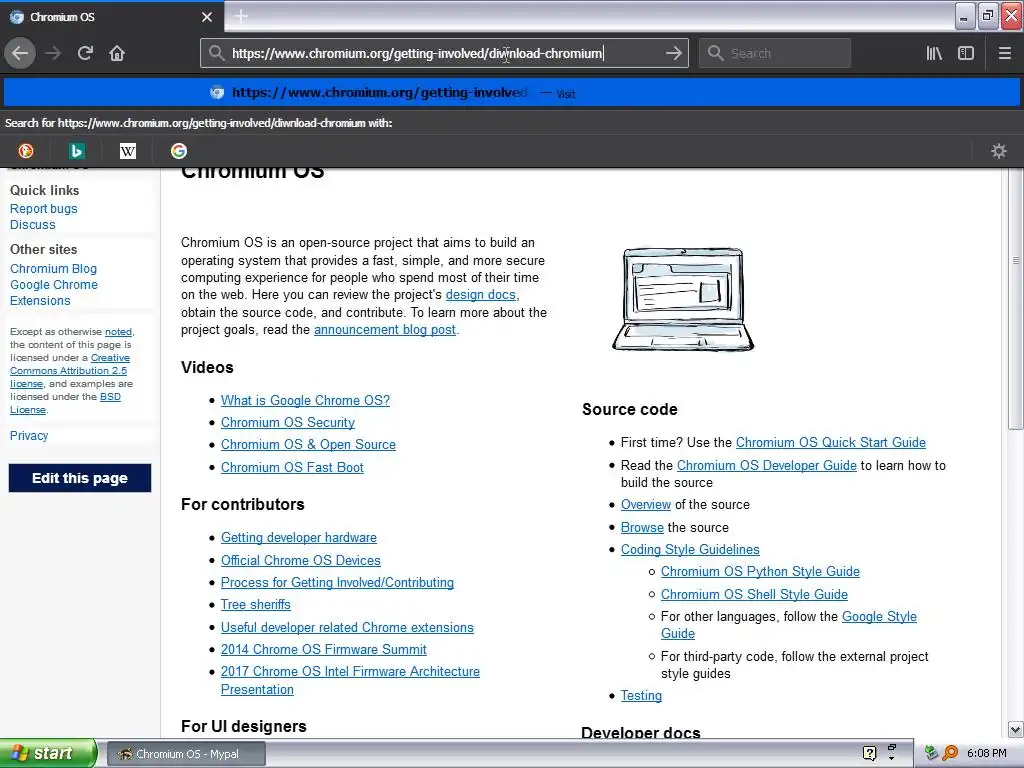This screenshot has height=768, width=1024.
Task: Open What is Google Chrome OS? video
Action: [305, 400]
